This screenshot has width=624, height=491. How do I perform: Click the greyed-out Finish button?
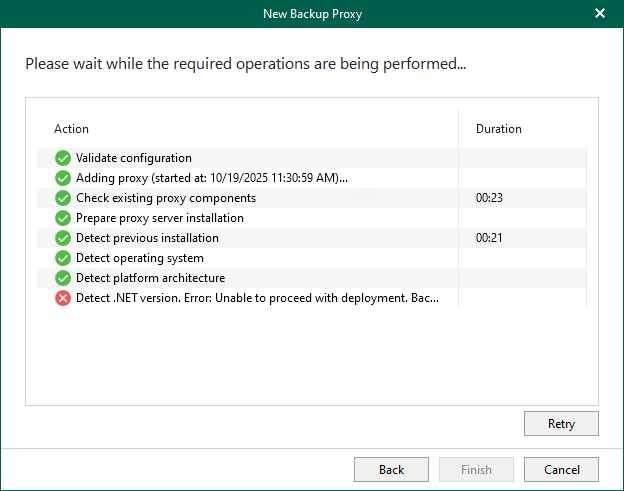pyautogui.click(x=476, y=469)
